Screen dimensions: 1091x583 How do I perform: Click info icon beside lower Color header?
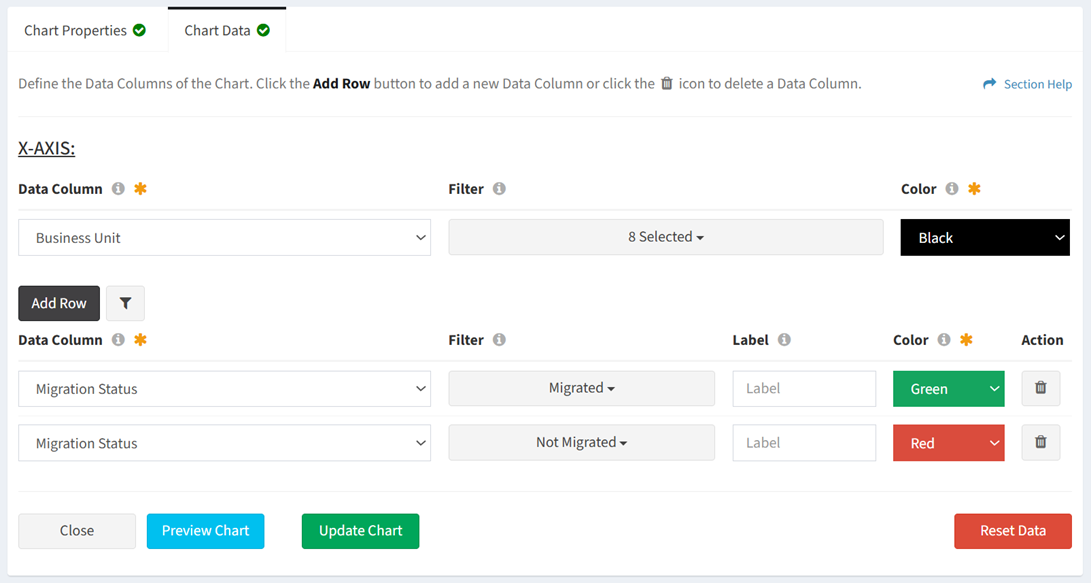943,340
